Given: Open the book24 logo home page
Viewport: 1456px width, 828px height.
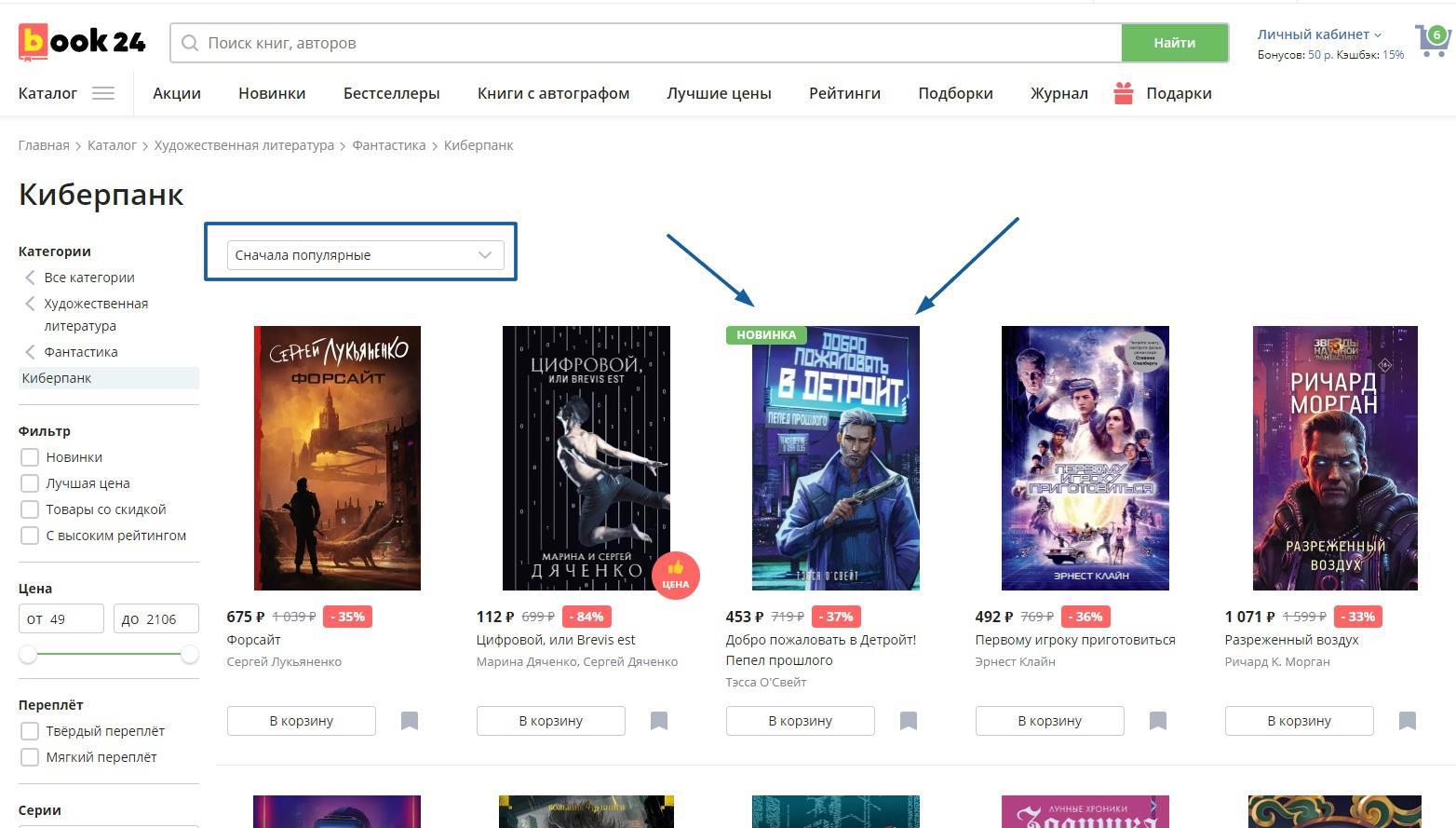Looking at the screenshot, I should 82,43.
